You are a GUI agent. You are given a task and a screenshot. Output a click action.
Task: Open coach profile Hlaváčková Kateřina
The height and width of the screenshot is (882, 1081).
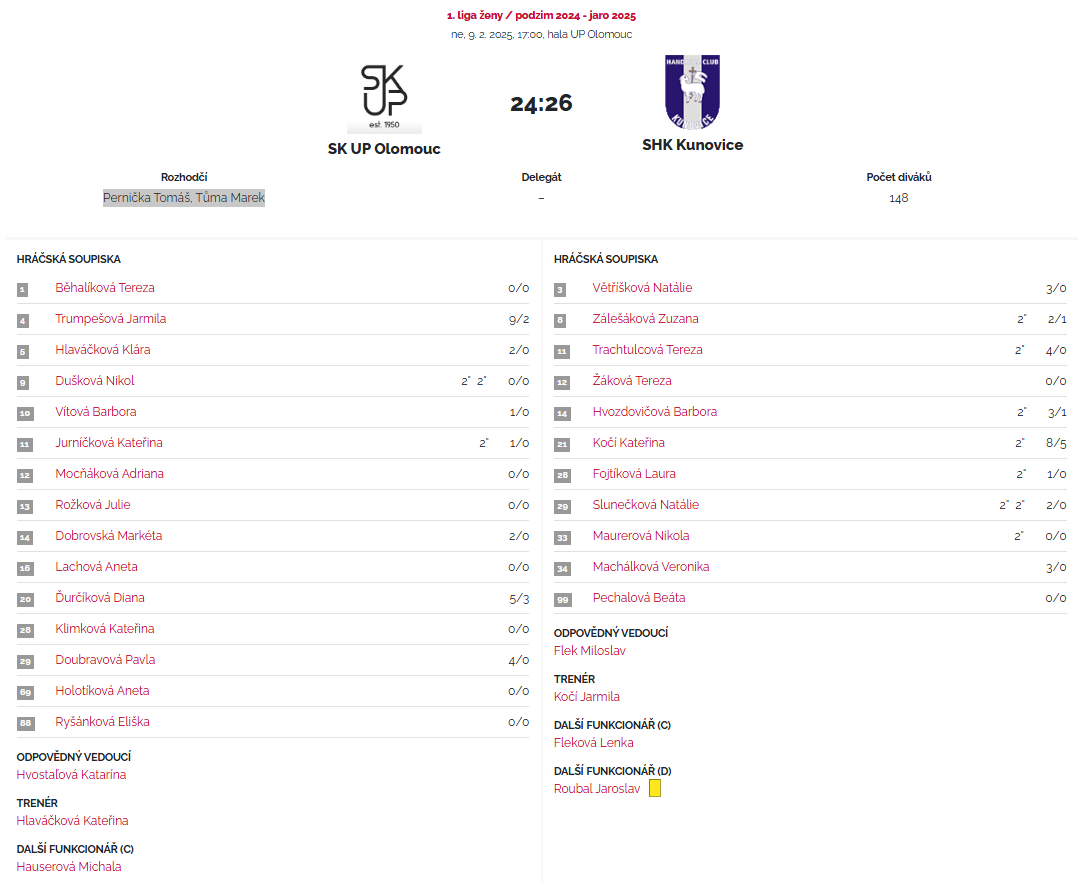click(72, 821)
